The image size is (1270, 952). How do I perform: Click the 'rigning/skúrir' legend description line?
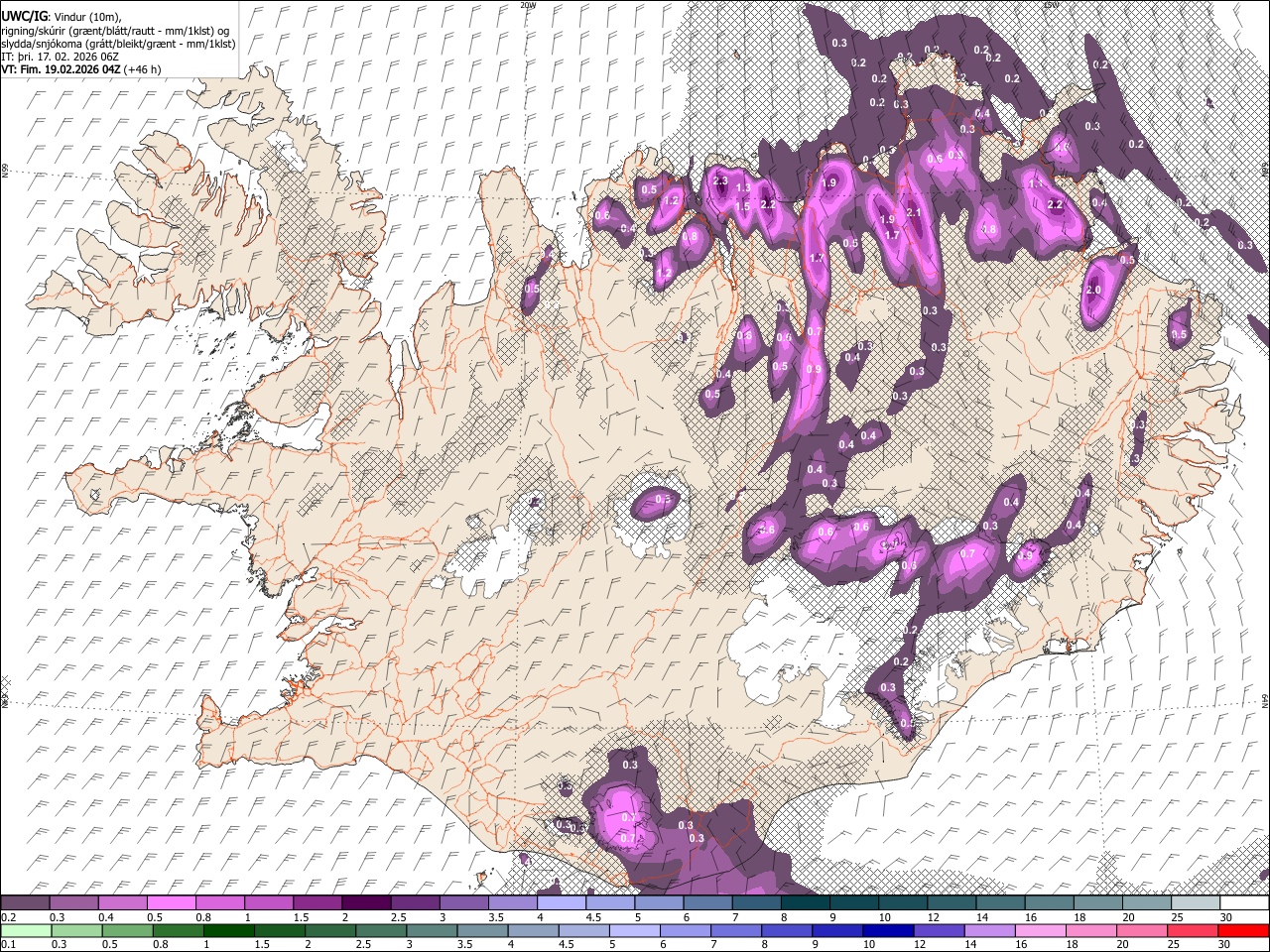pos(116,31)
